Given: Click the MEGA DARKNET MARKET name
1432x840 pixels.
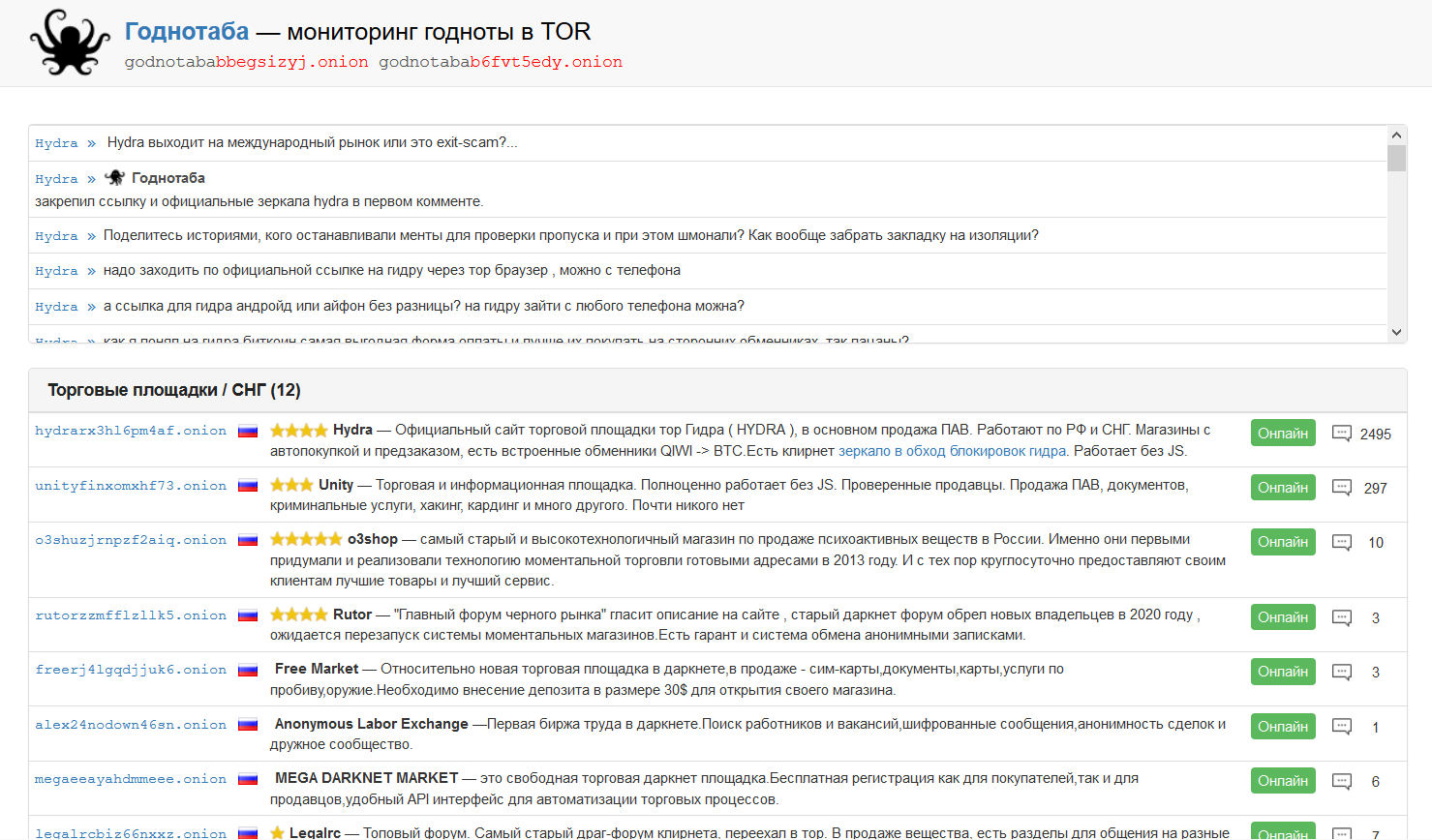Looking at the screenshot, I should (367, 778).
